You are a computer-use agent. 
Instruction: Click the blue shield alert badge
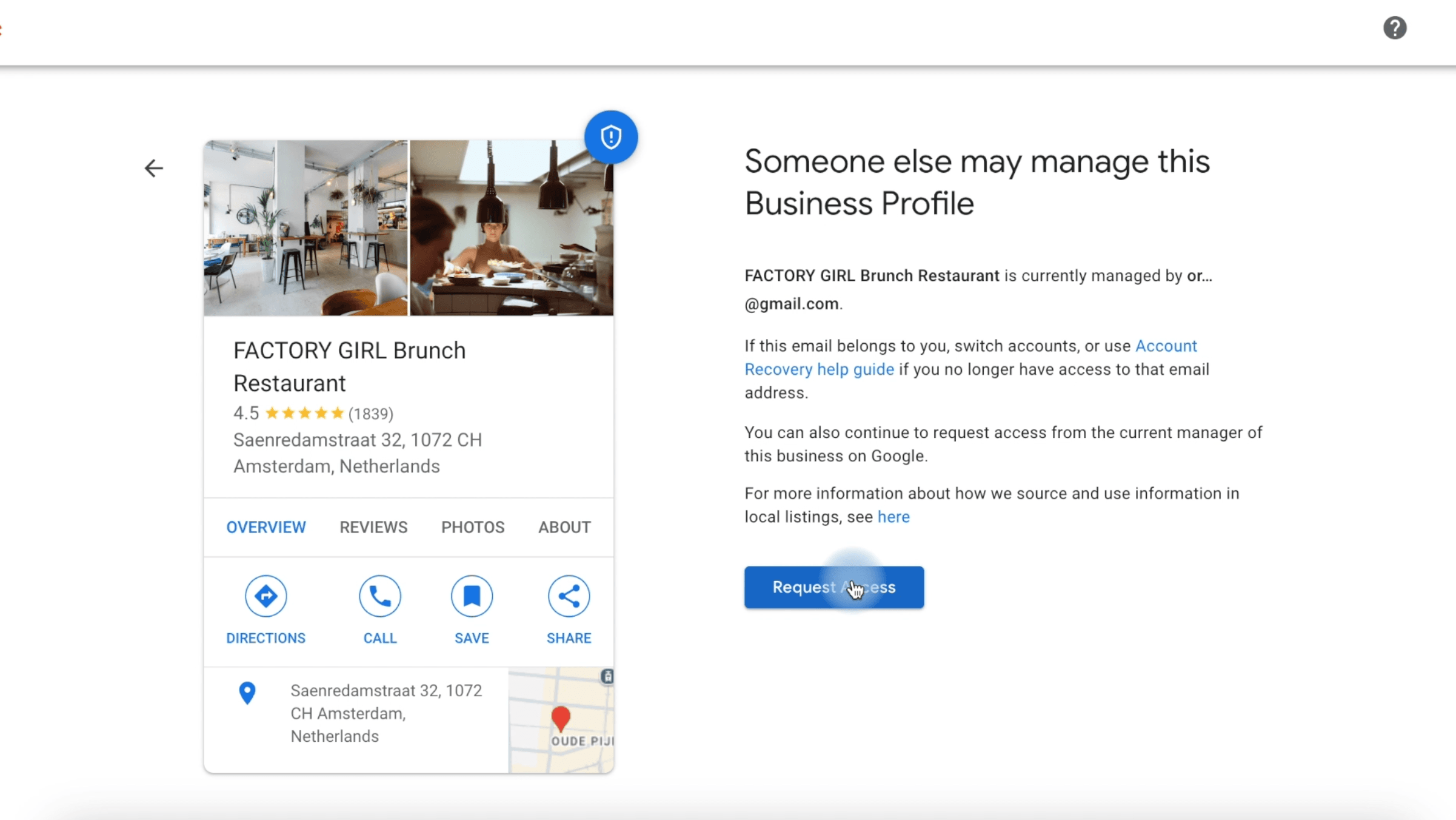click(610, 137)
